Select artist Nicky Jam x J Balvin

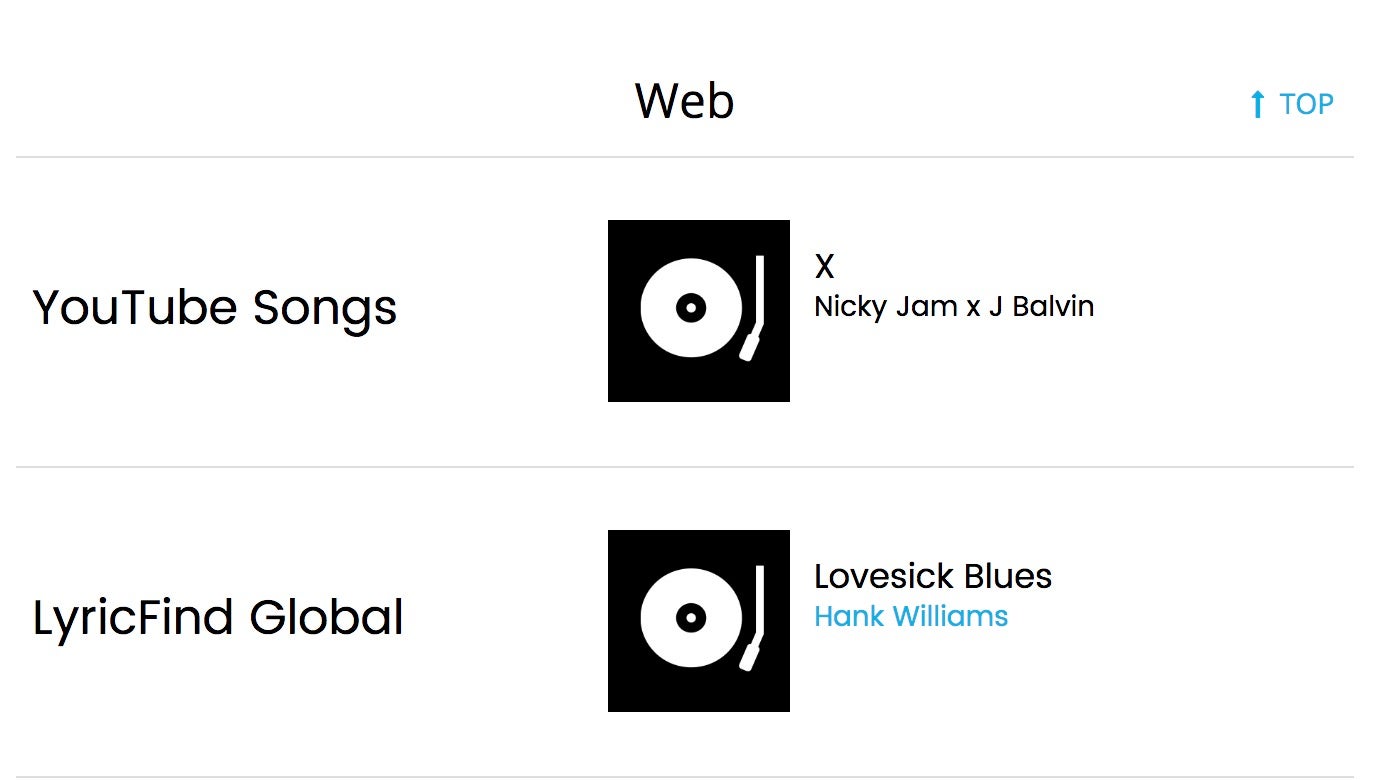coord(954,306)
